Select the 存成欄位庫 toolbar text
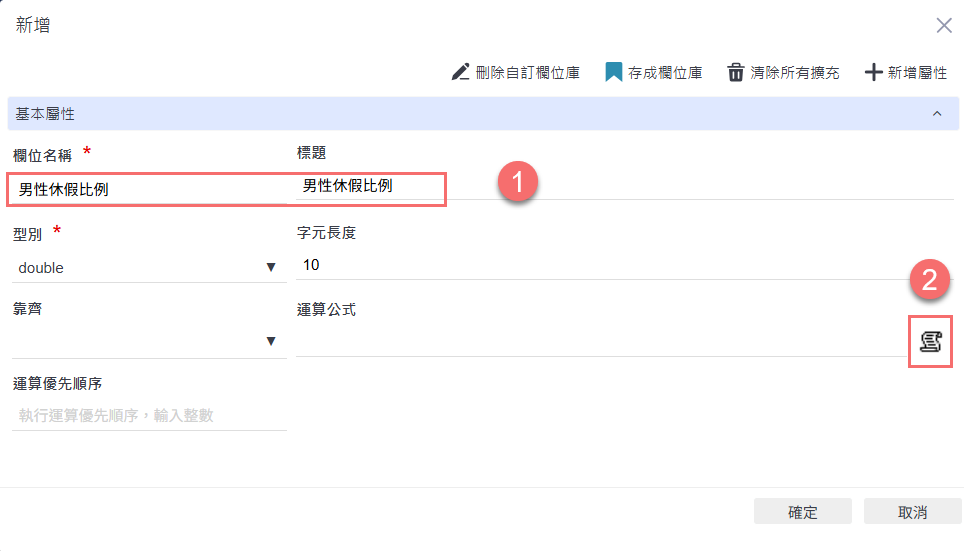 click(665, 73)
